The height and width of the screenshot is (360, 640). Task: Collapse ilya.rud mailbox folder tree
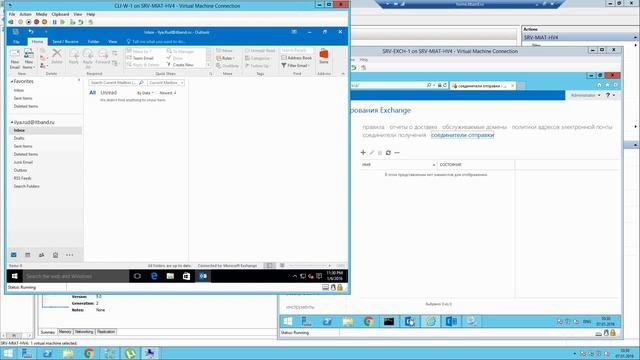click(12, 122)
